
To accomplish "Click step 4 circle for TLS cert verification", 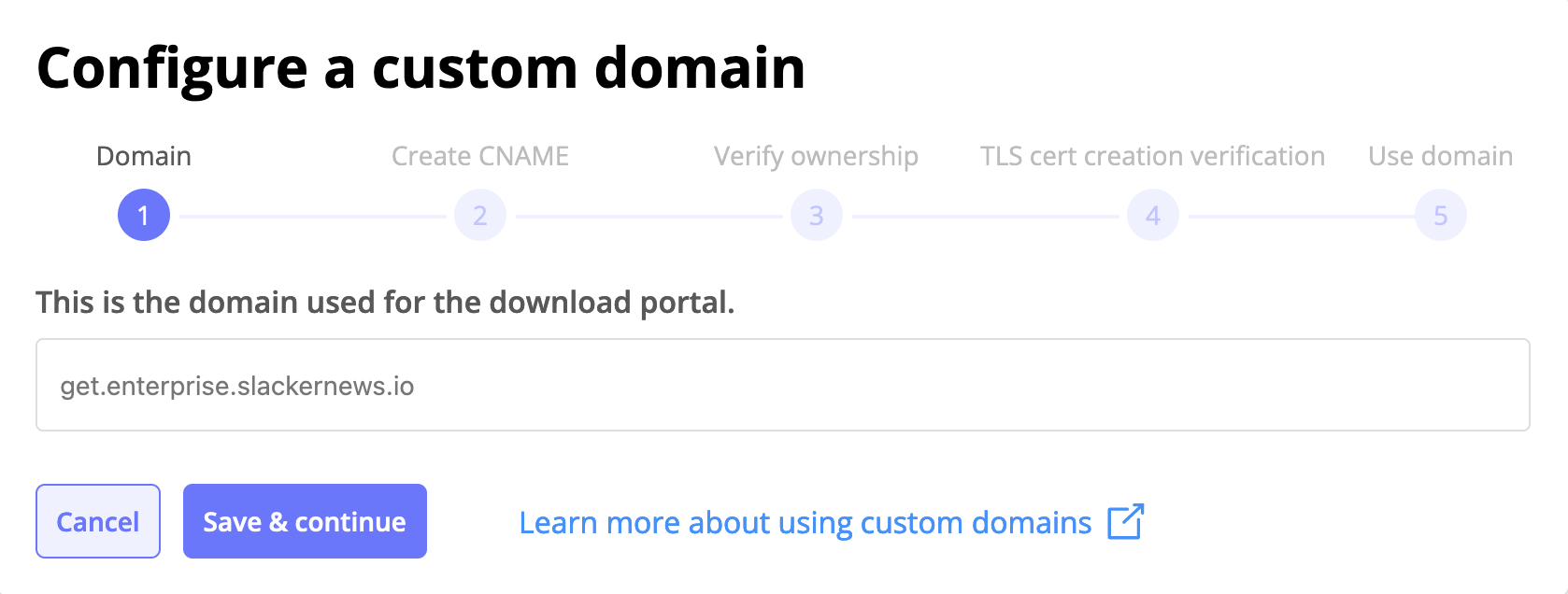I will (x=1151, y=214).
